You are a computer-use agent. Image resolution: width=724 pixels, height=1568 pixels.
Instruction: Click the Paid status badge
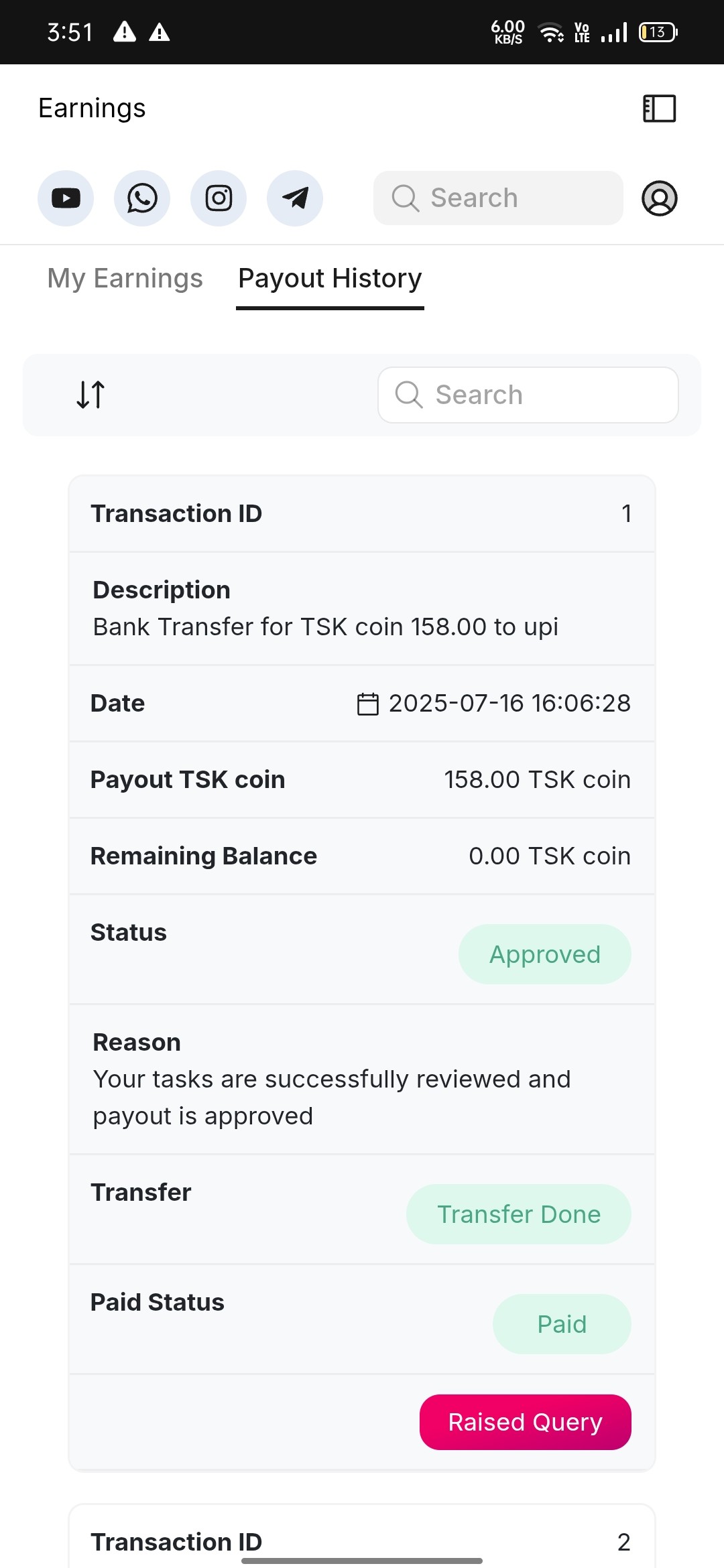562,1324
